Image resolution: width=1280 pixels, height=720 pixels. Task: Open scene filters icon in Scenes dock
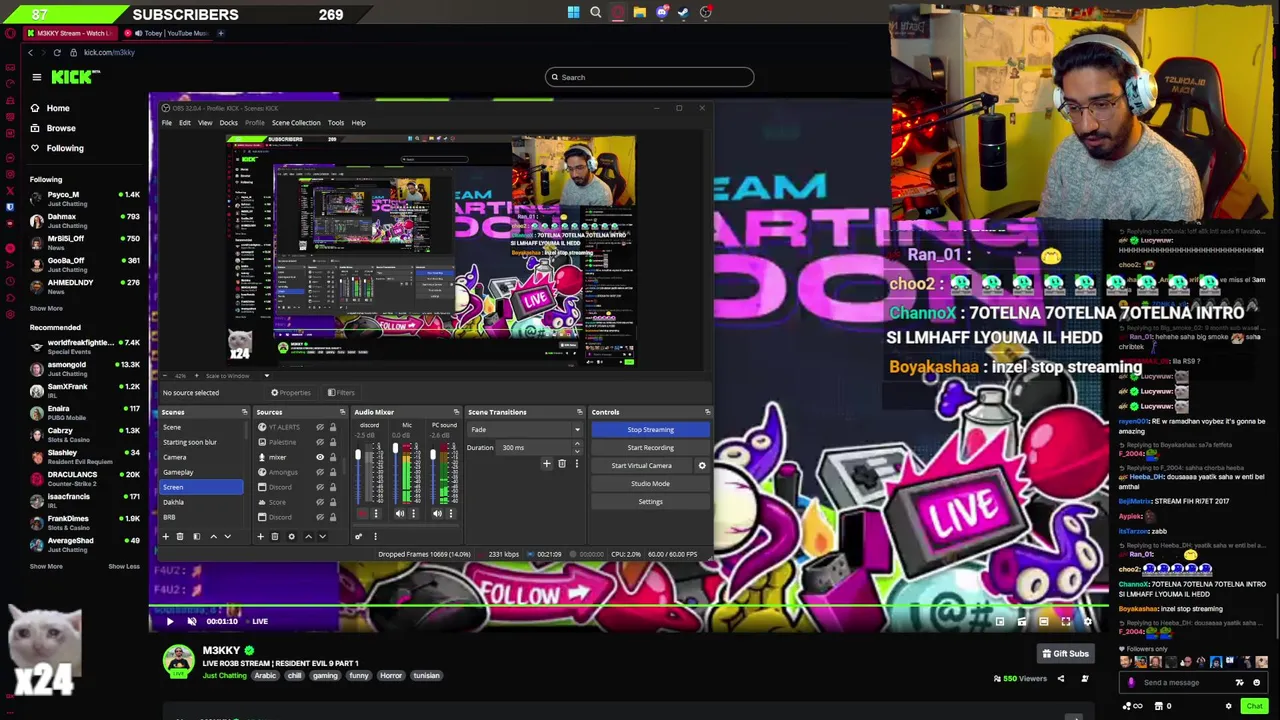pos(196,536)
